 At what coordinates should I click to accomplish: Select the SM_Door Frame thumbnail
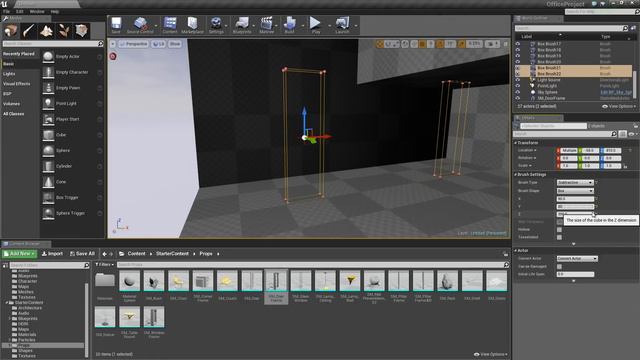tap(276, 286)
